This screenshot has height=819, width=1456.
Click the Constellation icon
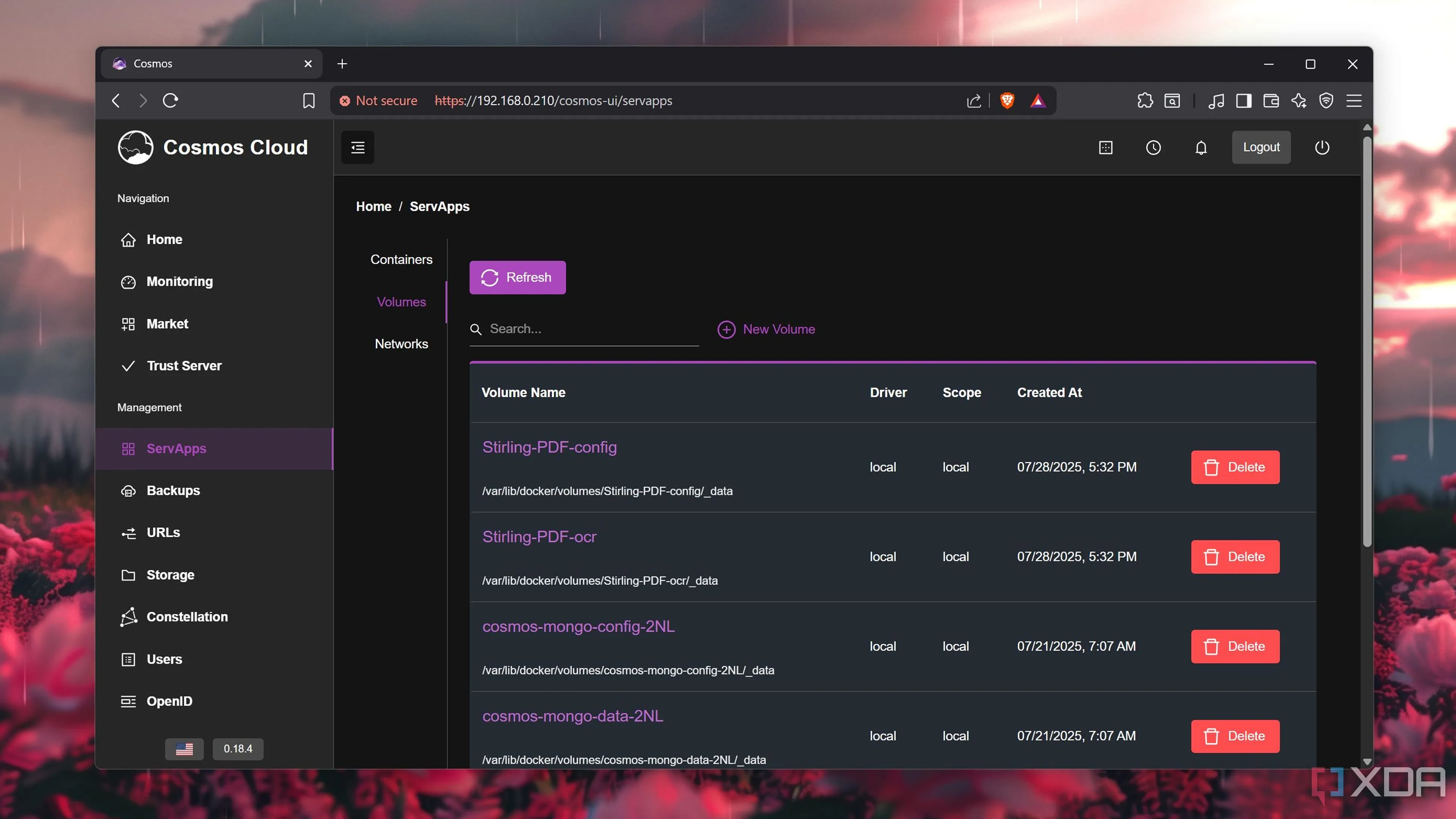pos(128,617)
